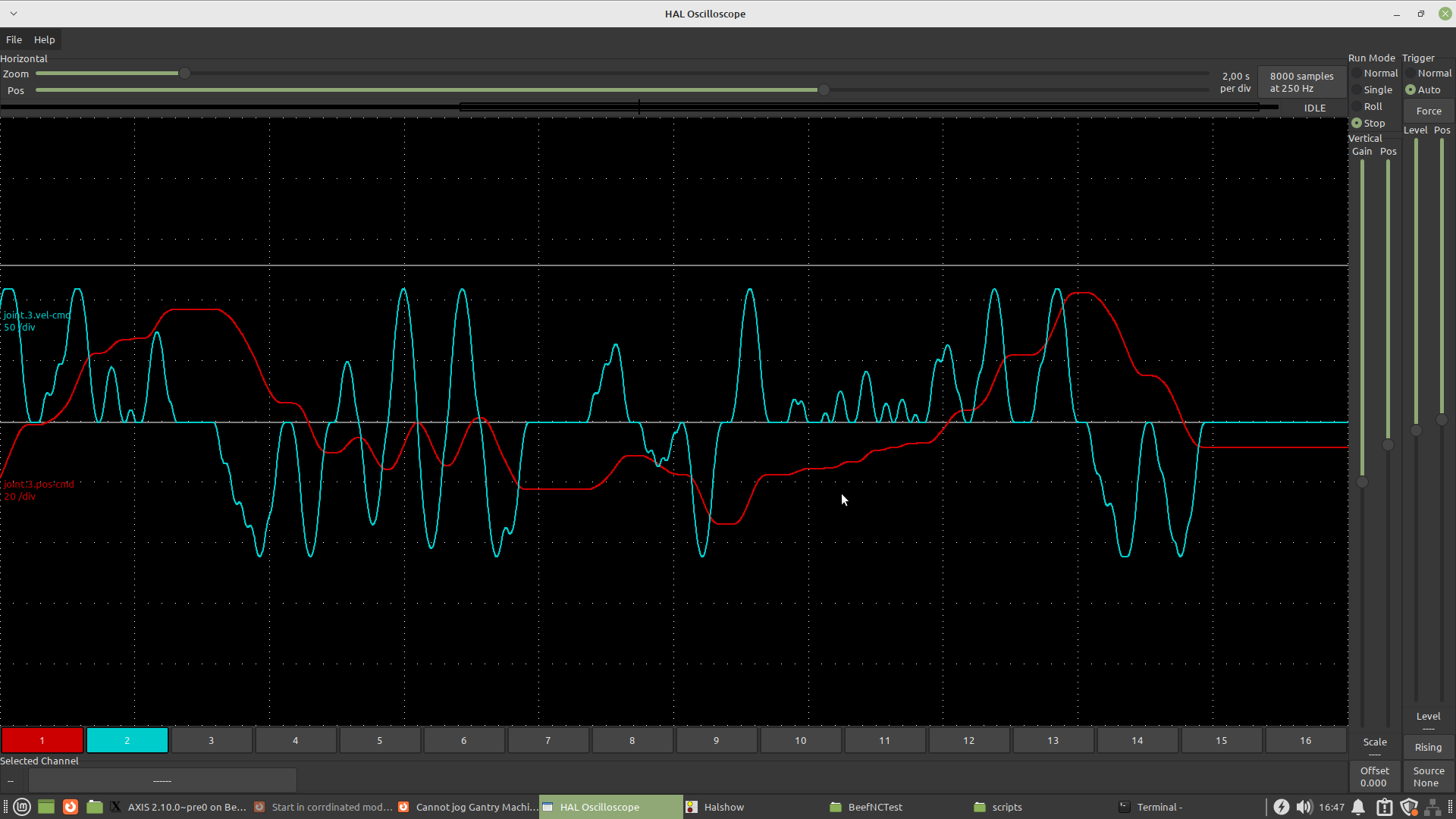Open vertical Scale button
The width and height of the screenshot is (1456, 819).
(1375, 746)
